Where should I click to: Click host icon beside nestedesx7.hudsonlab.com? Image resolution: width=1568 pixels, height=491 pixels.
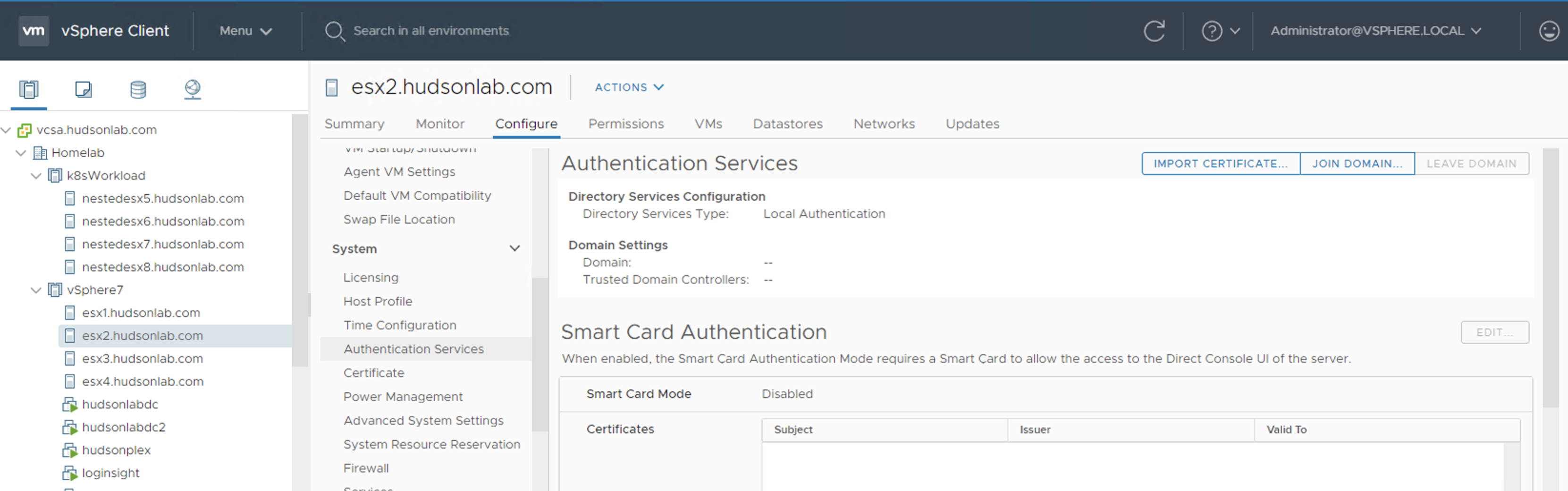point(70,244)
